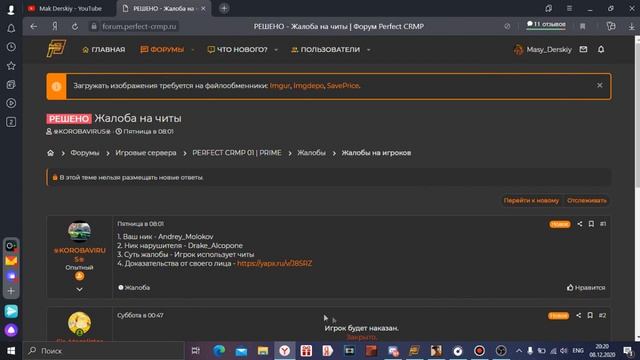The image size is (640, 360).
Task: Open the ГЛАВНАЯ navigation item
Action: point(104,49)
